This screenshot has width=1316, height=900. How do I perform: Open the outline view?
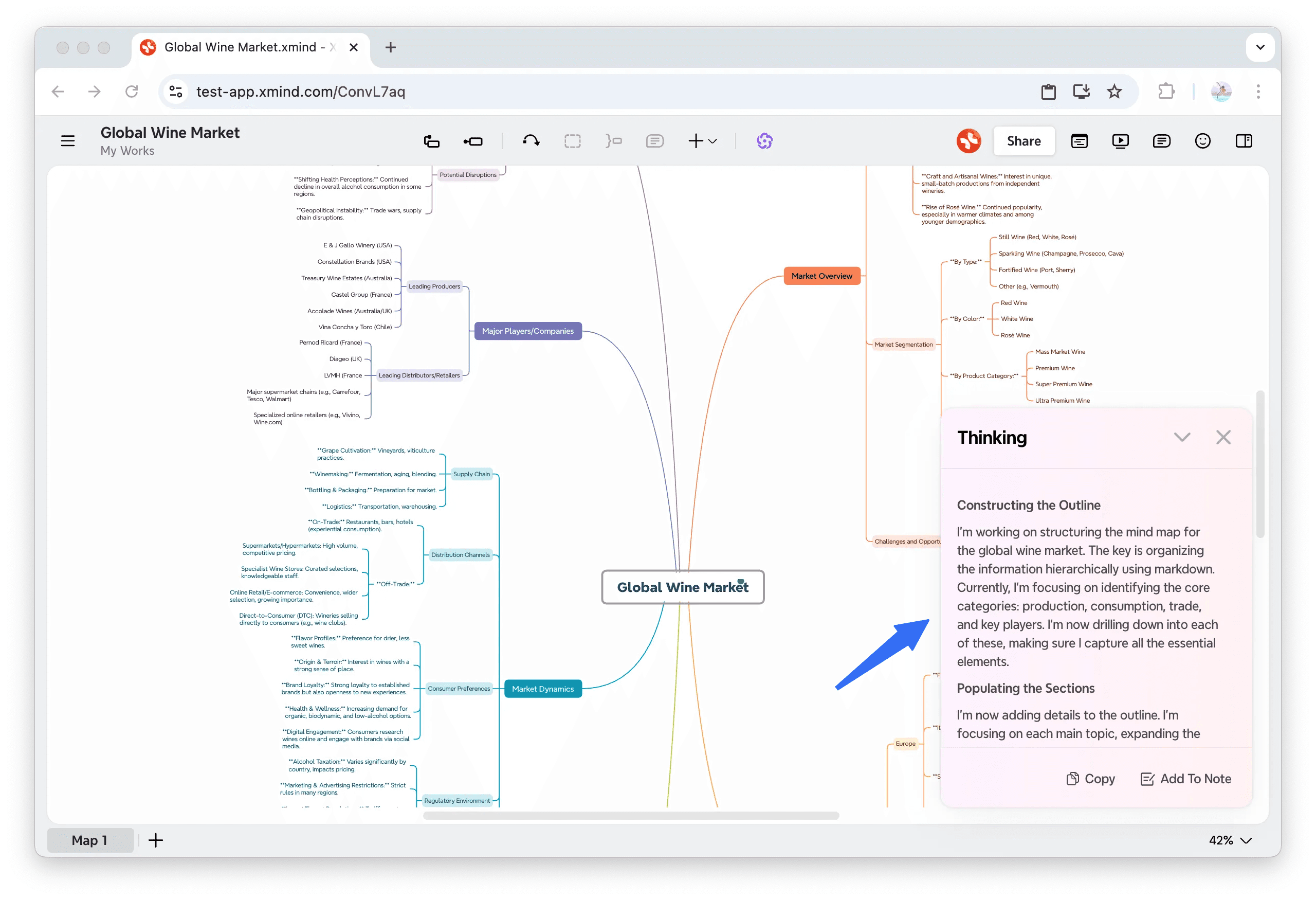coord(1080,140)
